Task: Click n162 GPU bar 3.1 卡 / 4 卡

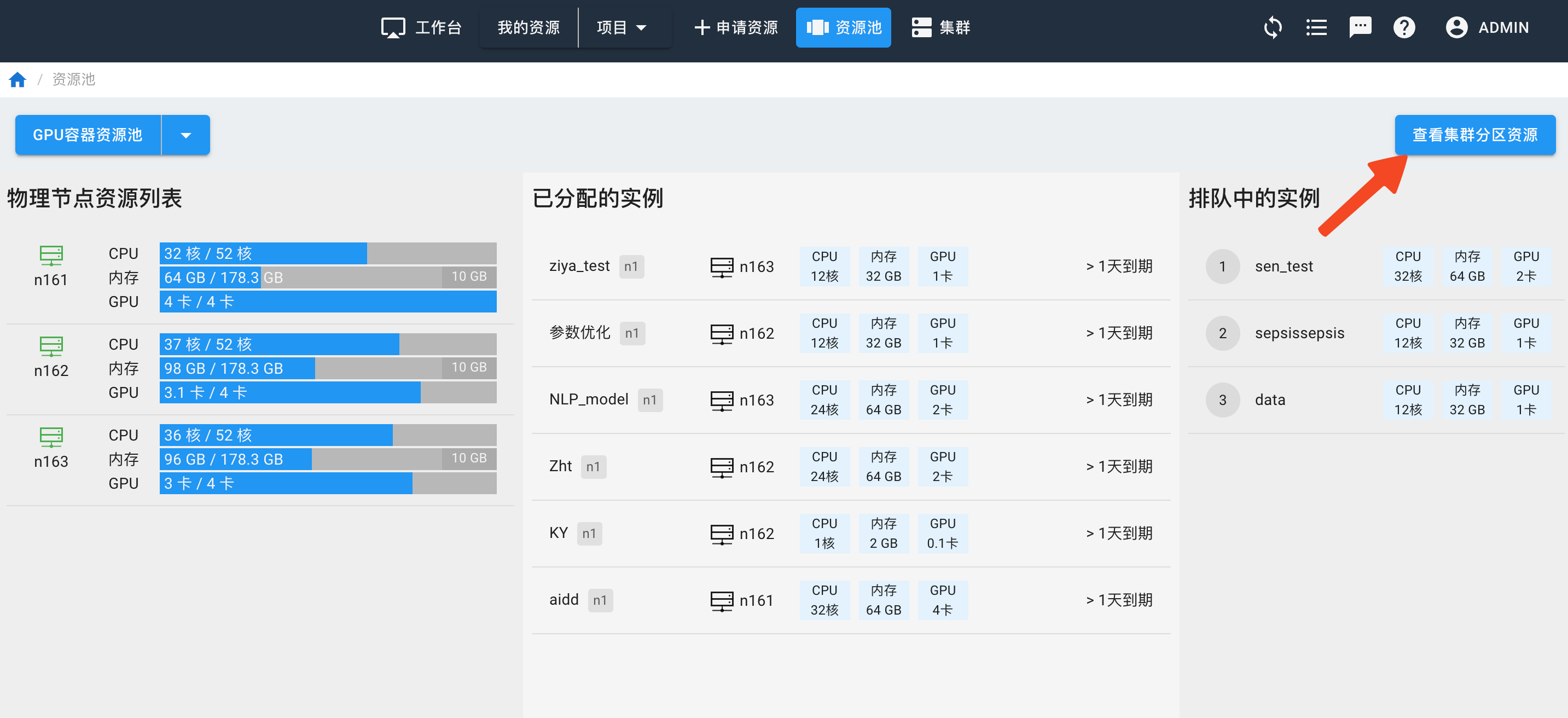Action: [x=328, y=393]
